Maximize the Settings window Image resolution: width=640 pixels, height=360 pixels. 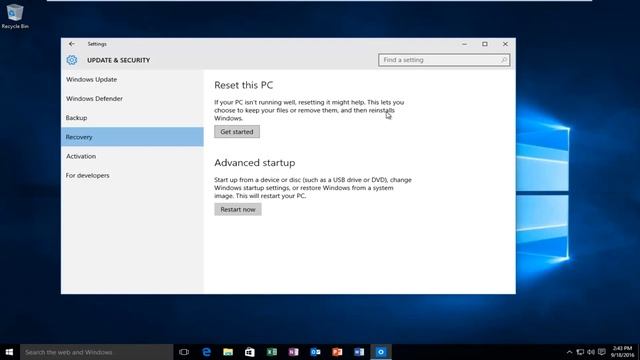(484, 44)
